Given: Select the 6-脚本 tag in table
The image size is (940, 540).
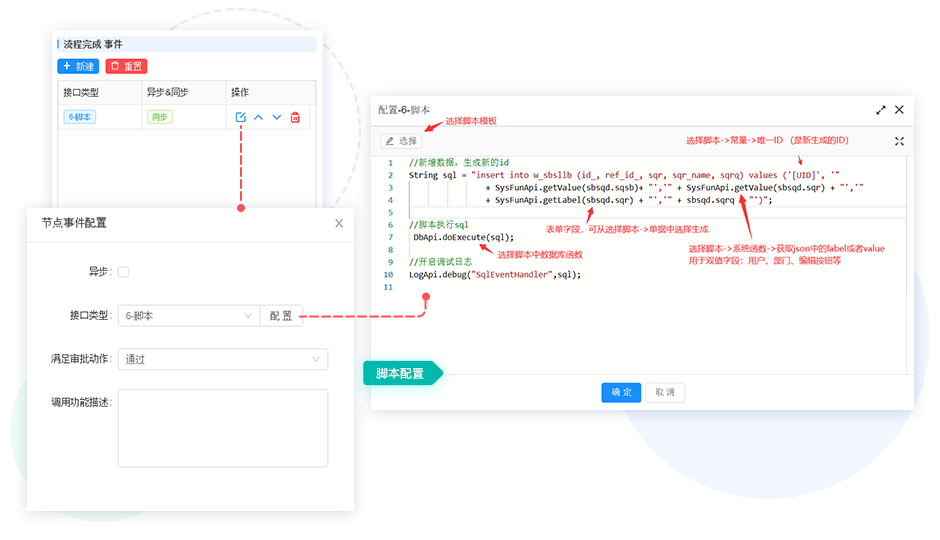Looking at the screenshot, I should pos(80,117).
